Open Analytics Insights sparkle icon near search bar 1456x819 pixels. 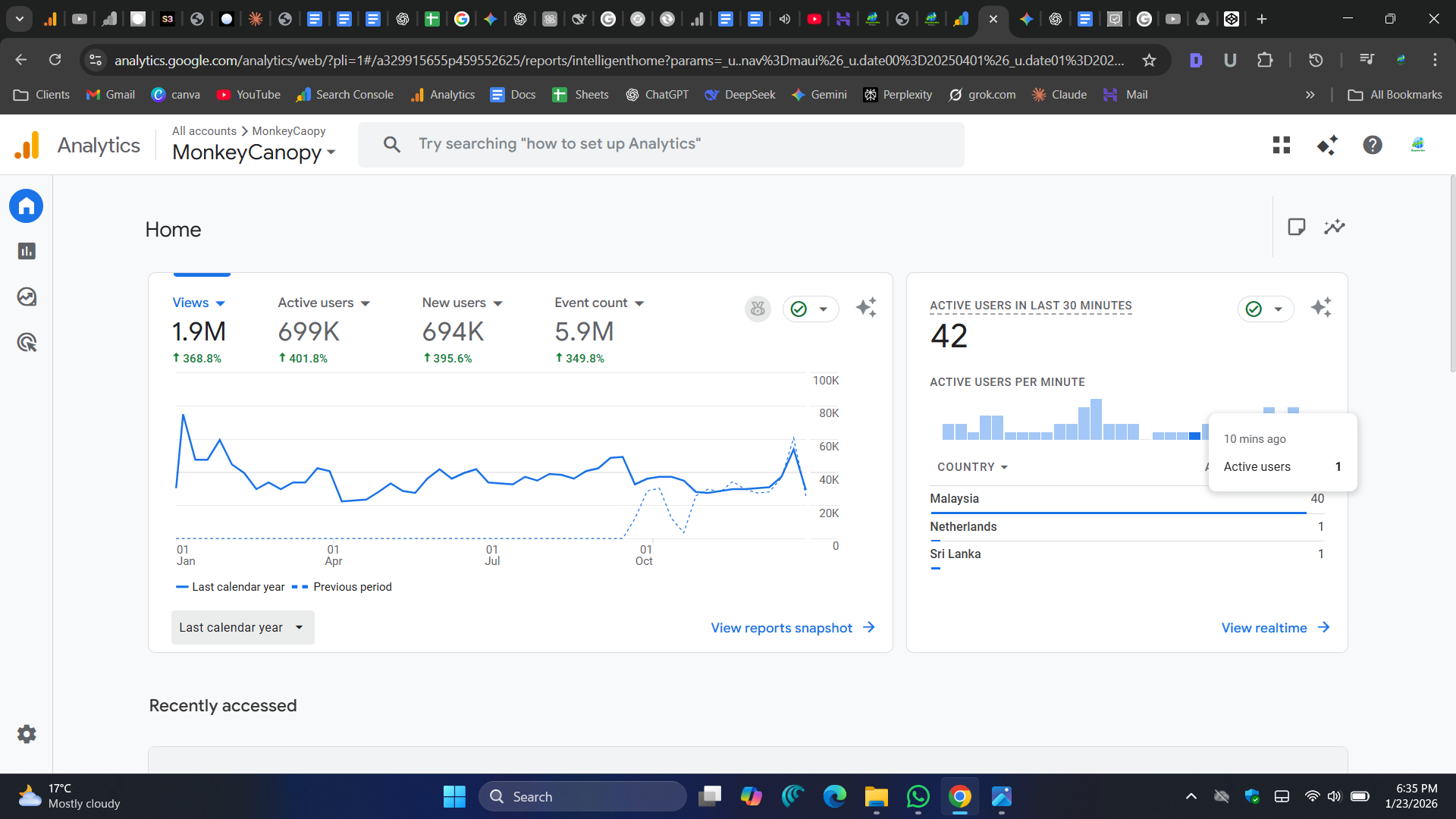1326,145
